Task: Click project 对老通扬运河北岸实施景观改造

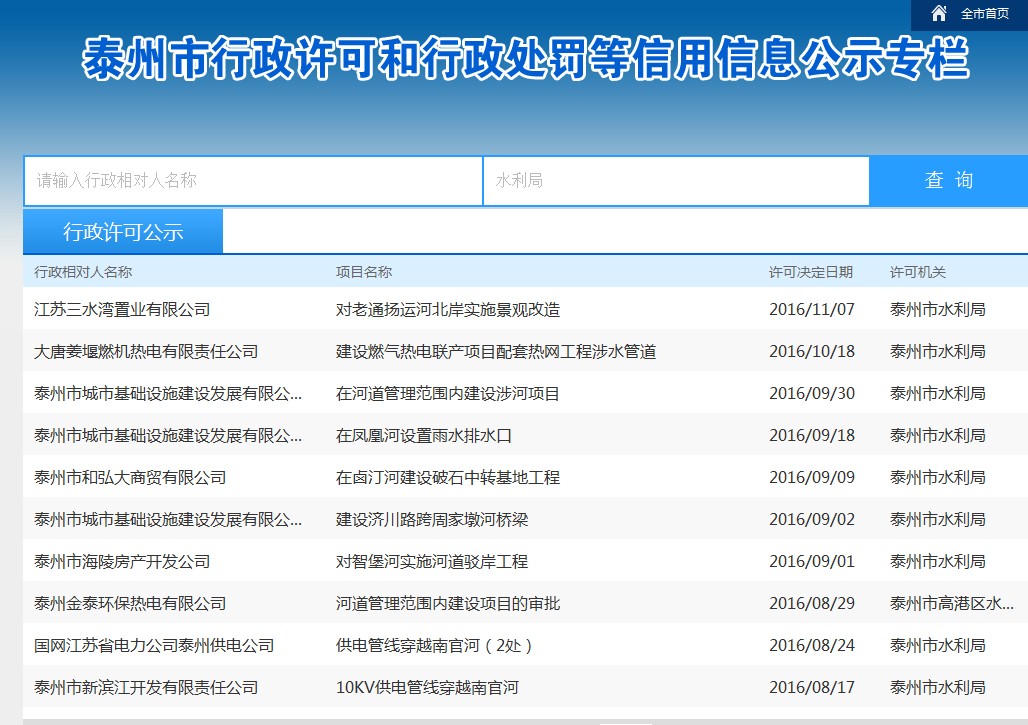Action: [x=448, y=310]
